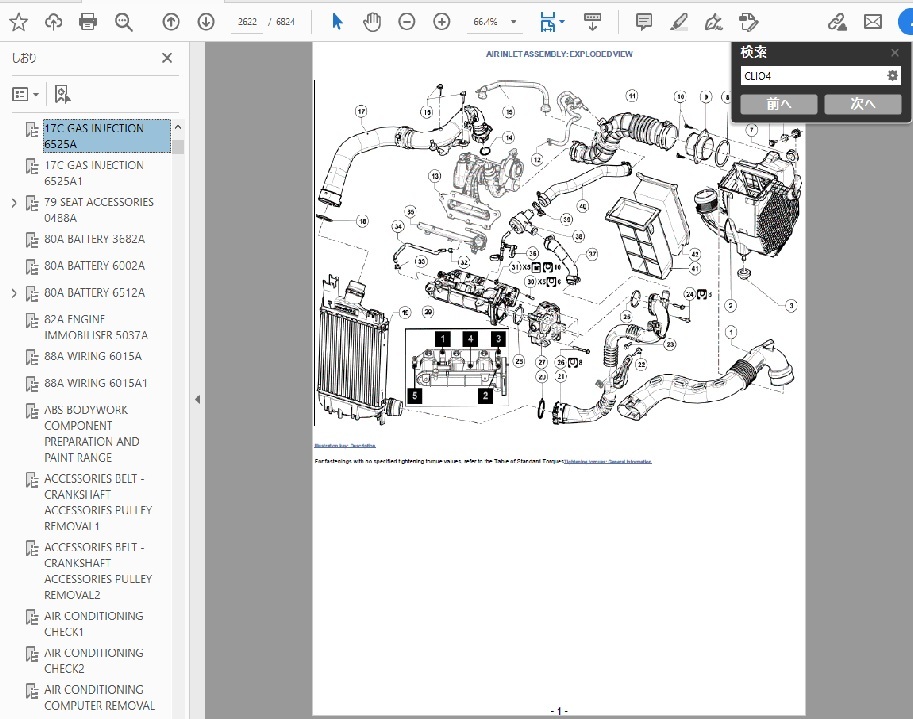Image resolution: width=913 pixels, height=719 pixels.
Task: Zoom out with the minus circle icon
Action: coord(406,22)
